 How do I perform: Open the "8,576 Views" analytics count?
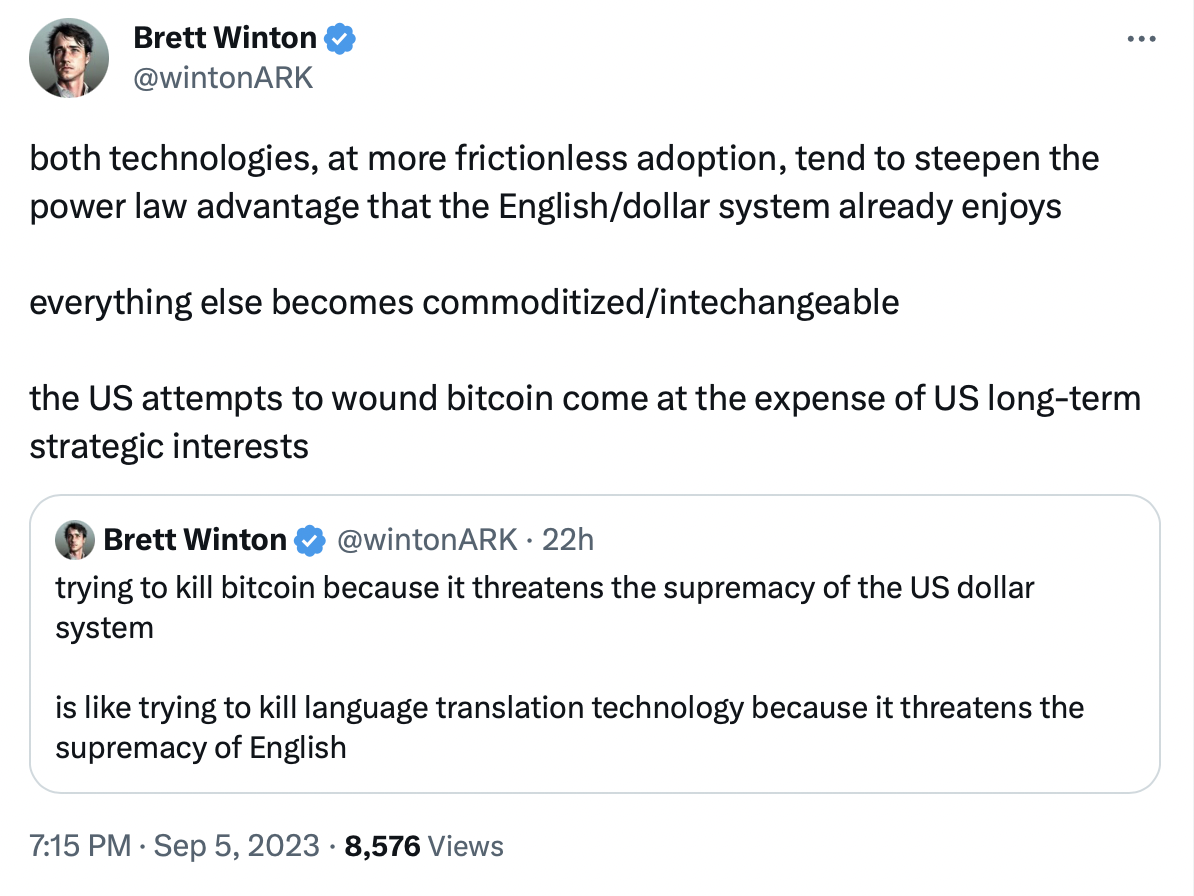[423, 846]
